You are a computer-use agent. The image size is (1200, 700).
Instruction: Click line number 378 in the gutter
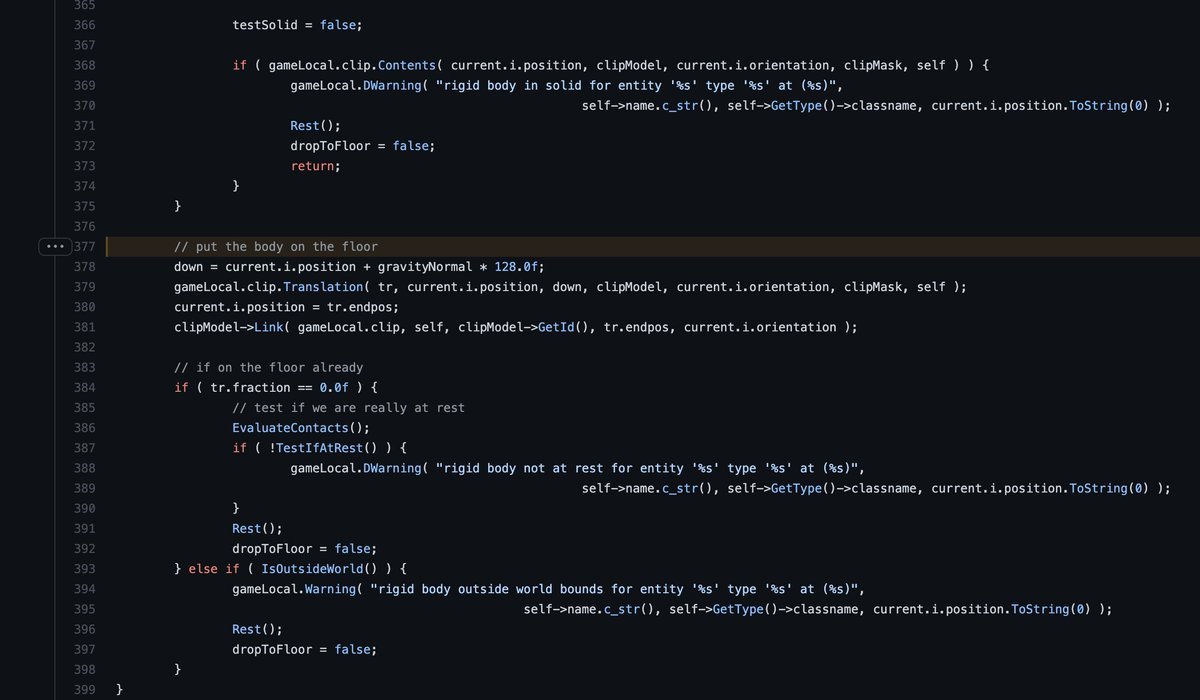click(84, 267)
